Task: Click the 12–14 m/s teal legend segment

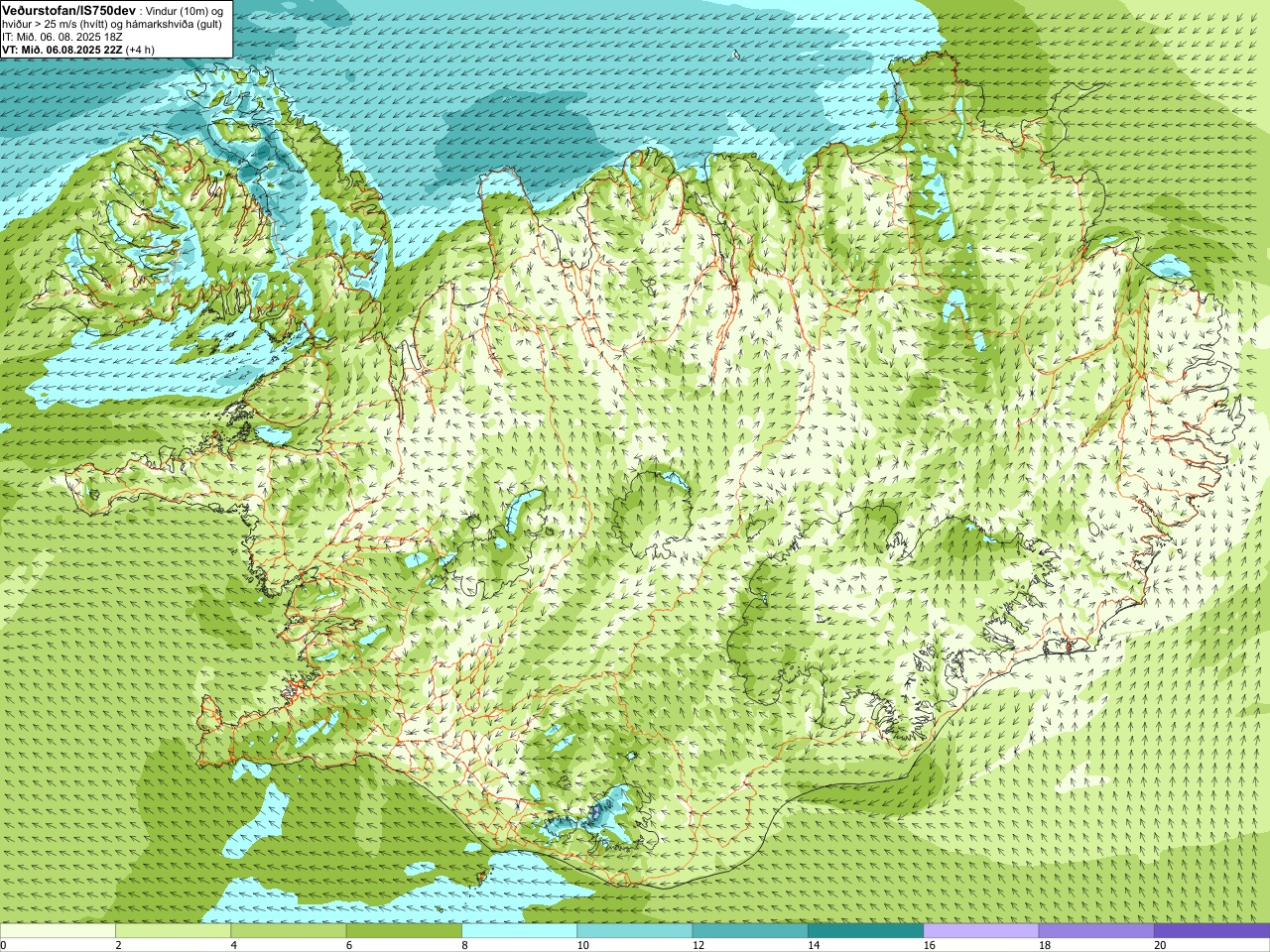Action: click(750, 931)
